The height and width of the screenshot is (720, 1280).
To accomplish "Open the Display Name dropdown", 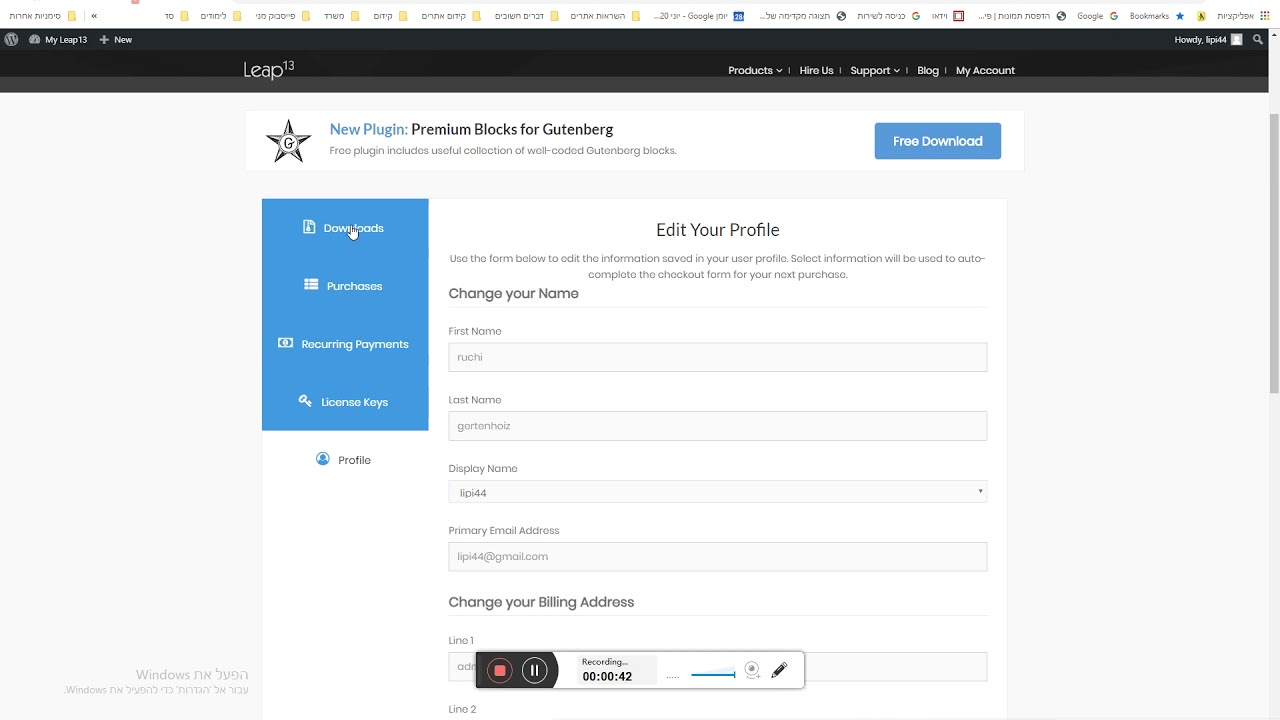I will click(717, 492).
